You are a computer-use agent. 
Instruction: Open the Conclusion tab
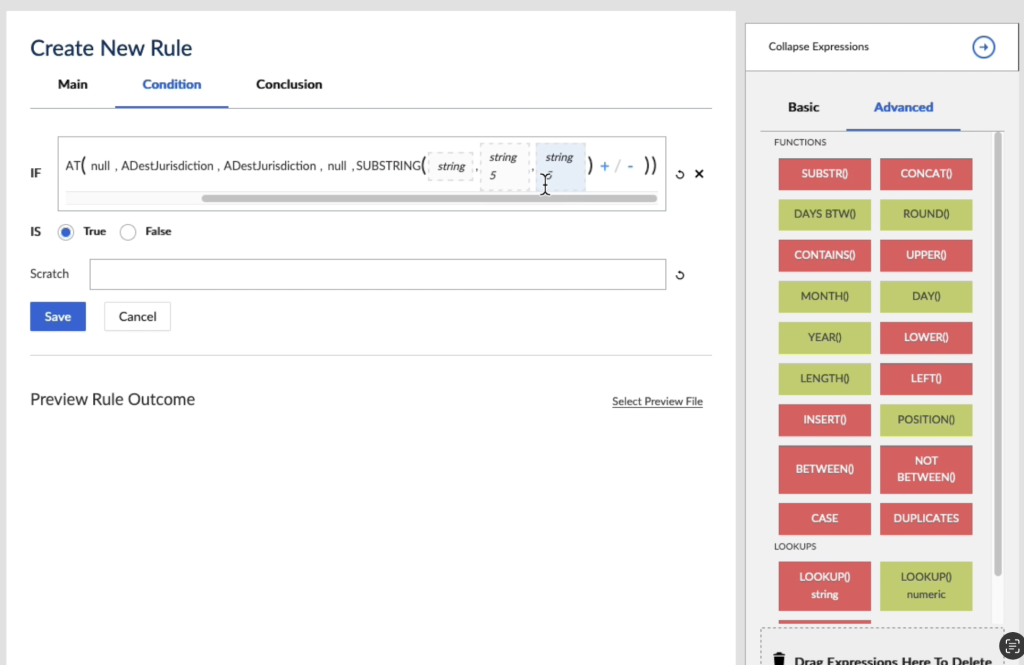(289, 85)
